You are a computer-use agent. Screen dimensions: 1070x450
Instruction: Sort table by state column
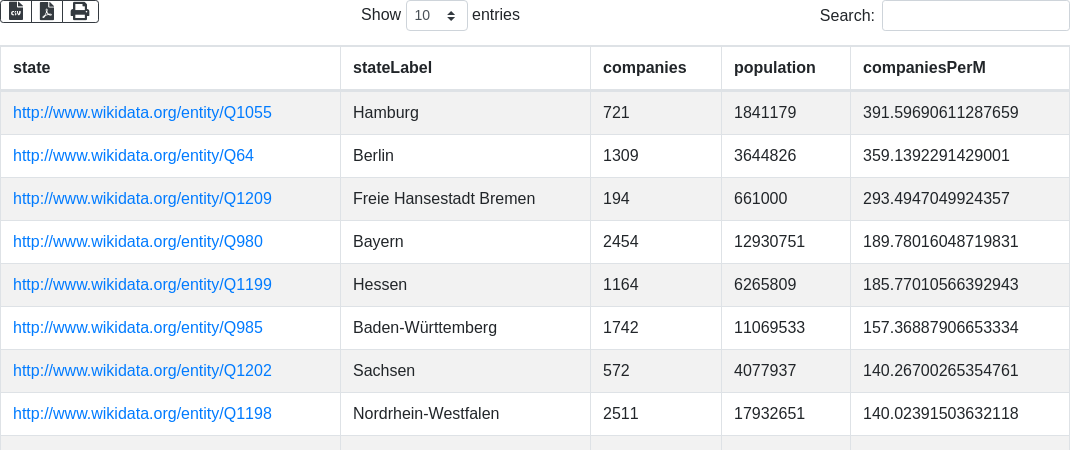point(32,68)
